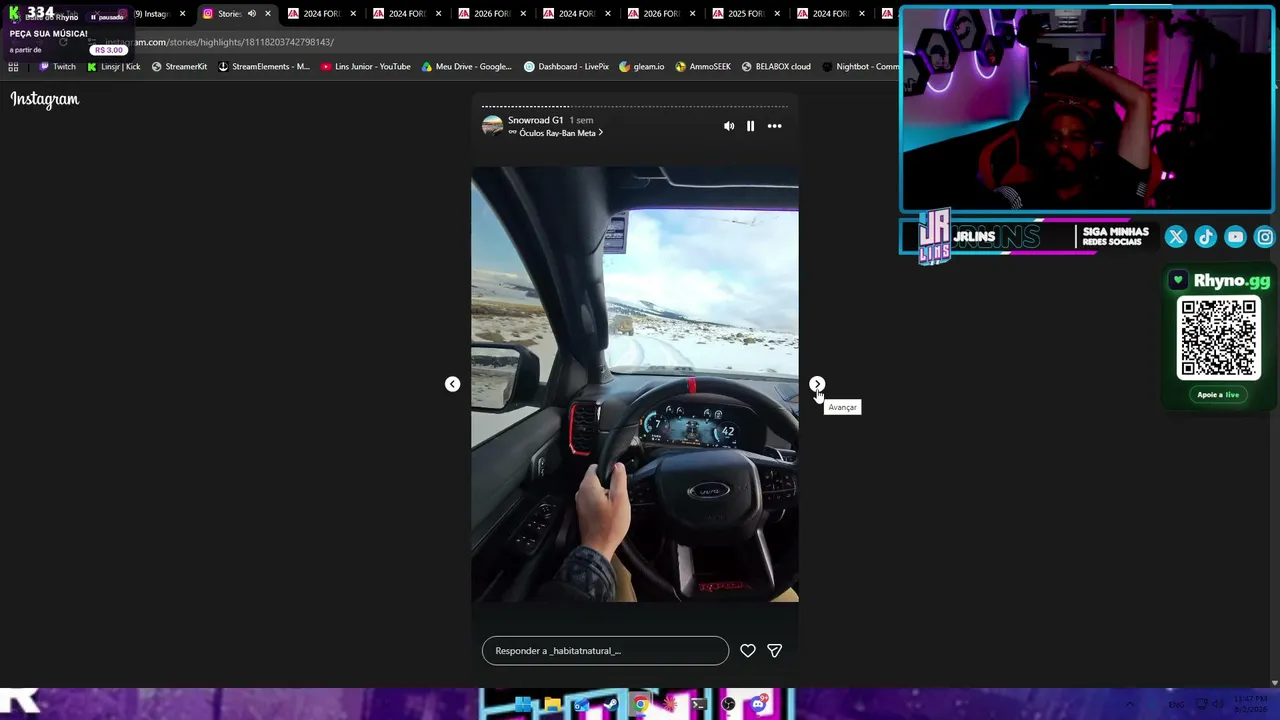Viewport: 1280px width, 720px height.
Task: Open the apps grid in bookmarks bar
Action: coord(13,67)
